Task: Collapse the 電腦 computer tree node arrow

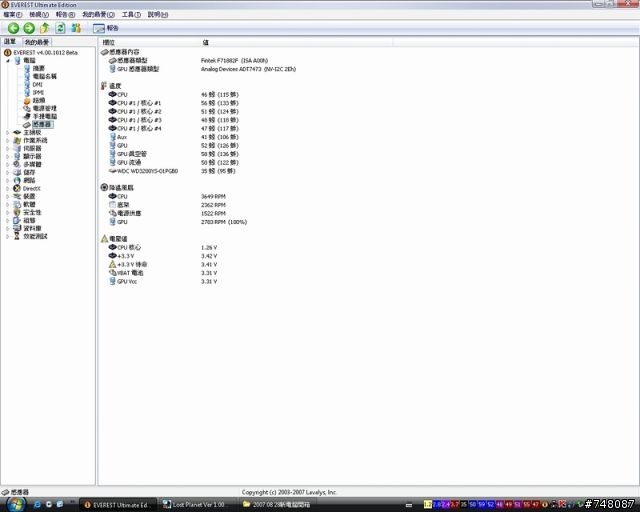Action: (8, 60)
